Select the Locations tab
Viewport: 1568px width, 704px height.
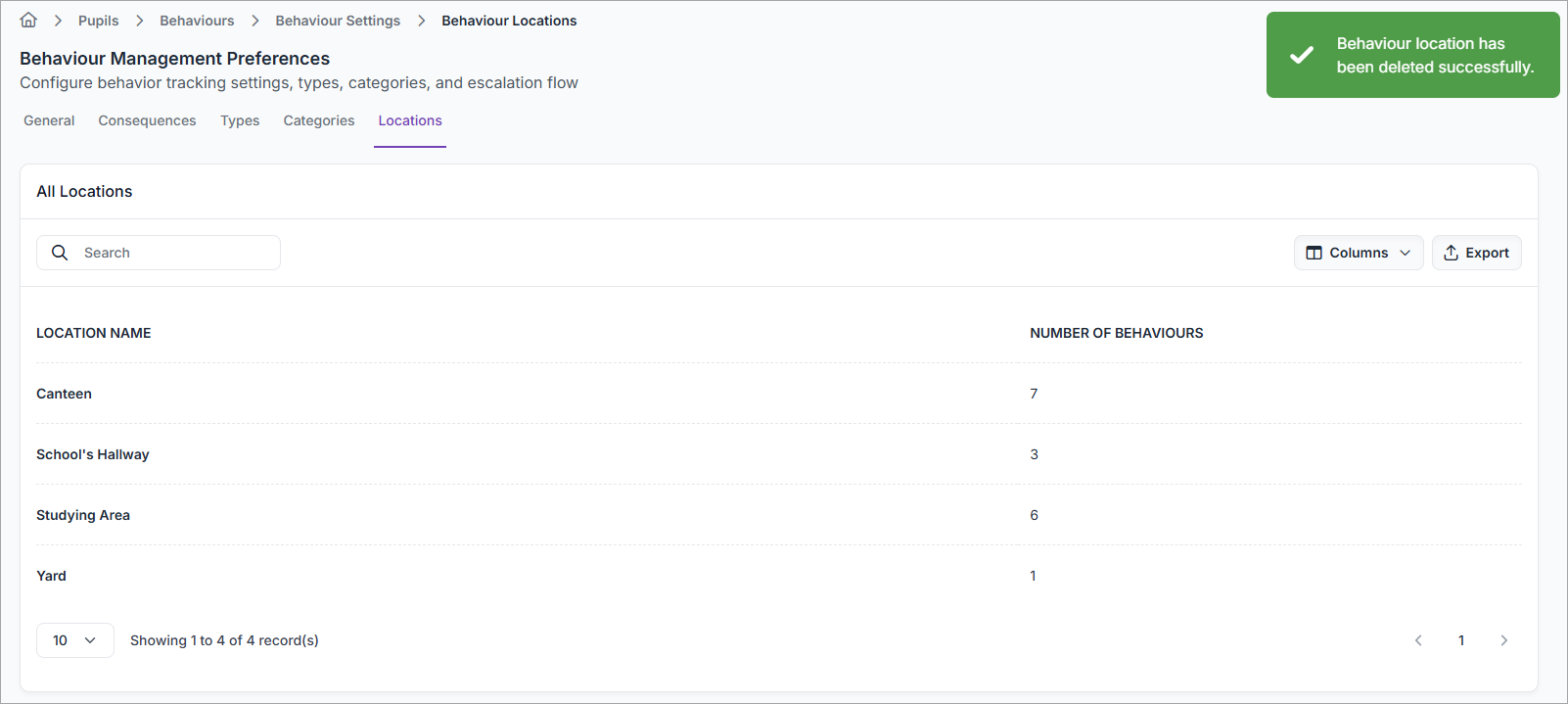click(x=410, y=120)
